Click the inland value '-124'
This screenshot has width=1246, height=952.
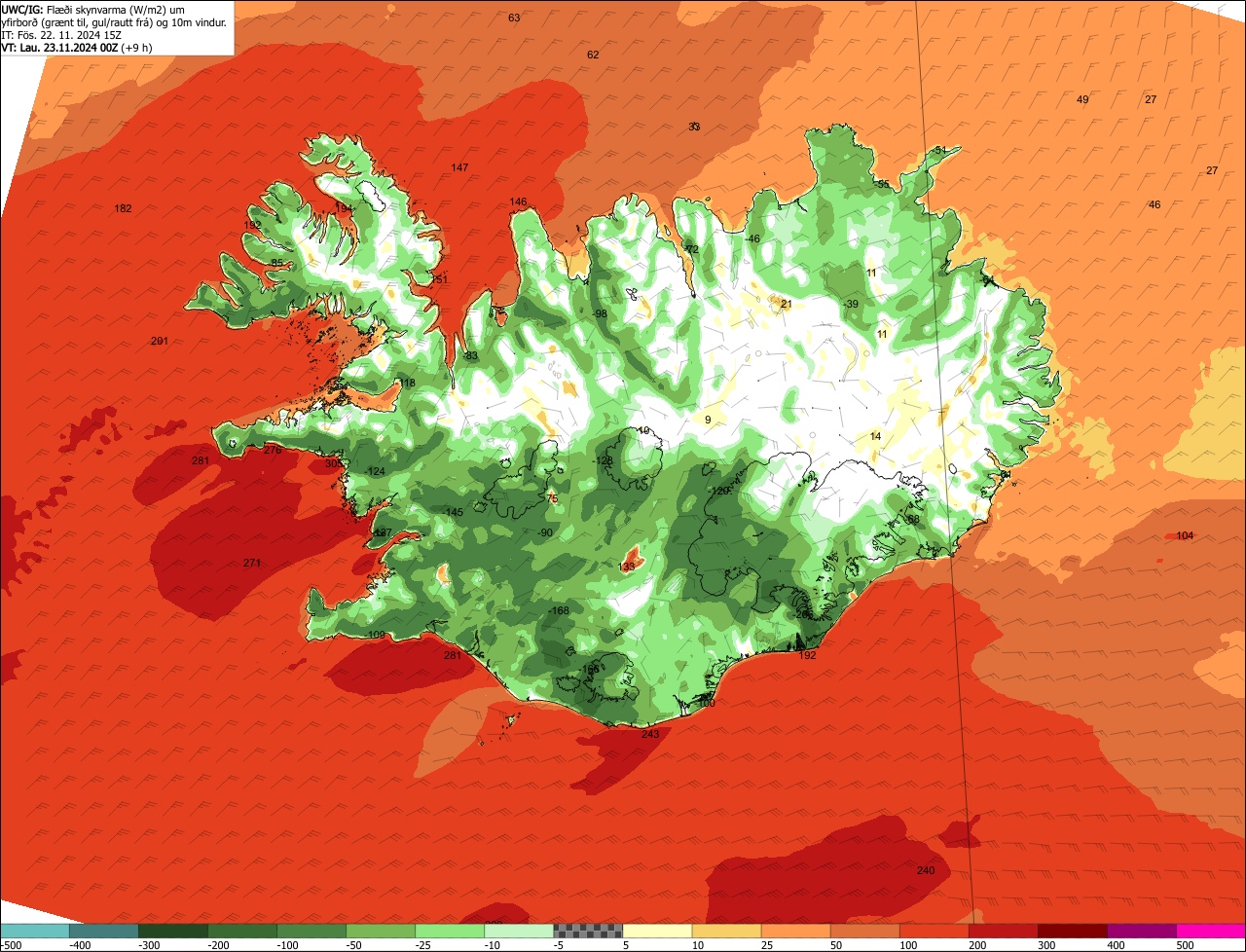click(375, 471)
